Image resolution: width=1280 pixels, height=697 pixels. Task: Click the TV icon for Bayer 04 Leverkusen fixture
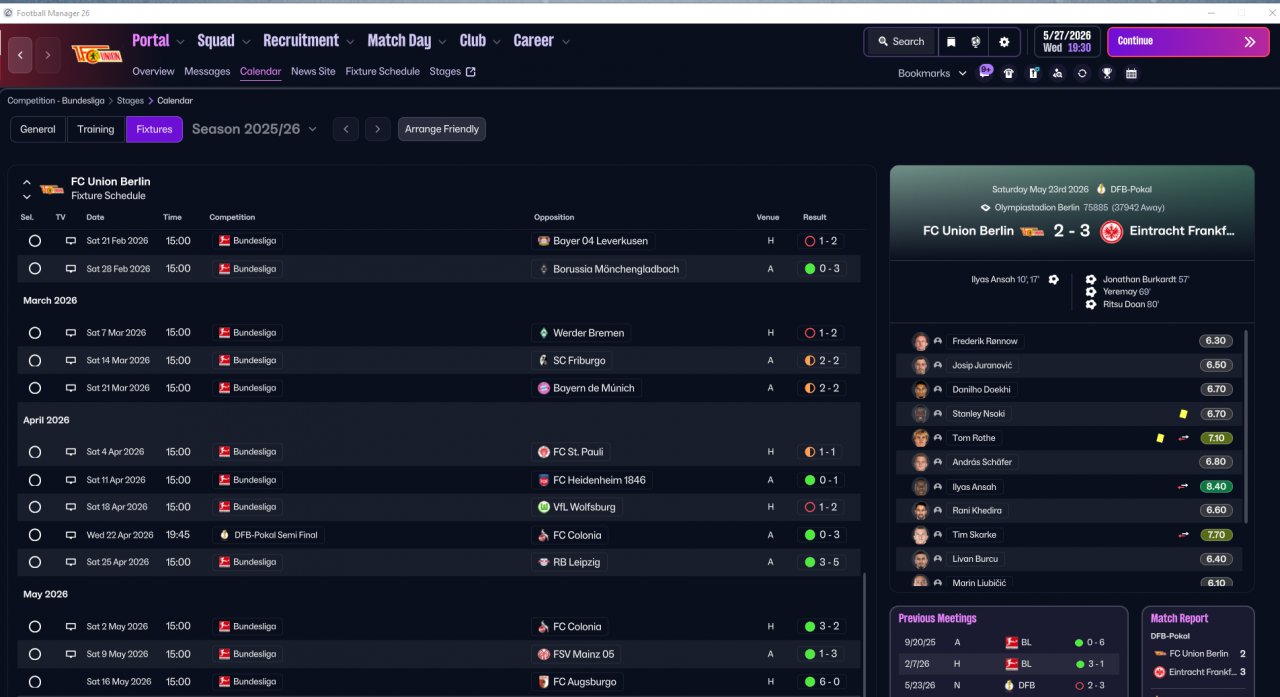[x=71, y=241]
